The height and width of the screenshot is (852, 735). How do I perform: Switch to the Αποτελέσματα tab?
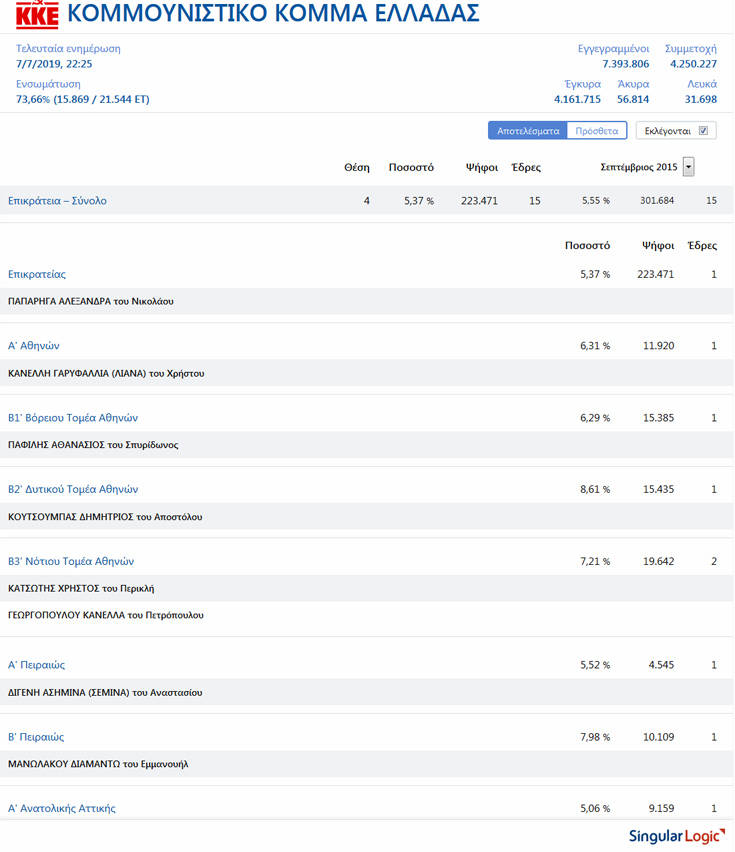[528, 130]
